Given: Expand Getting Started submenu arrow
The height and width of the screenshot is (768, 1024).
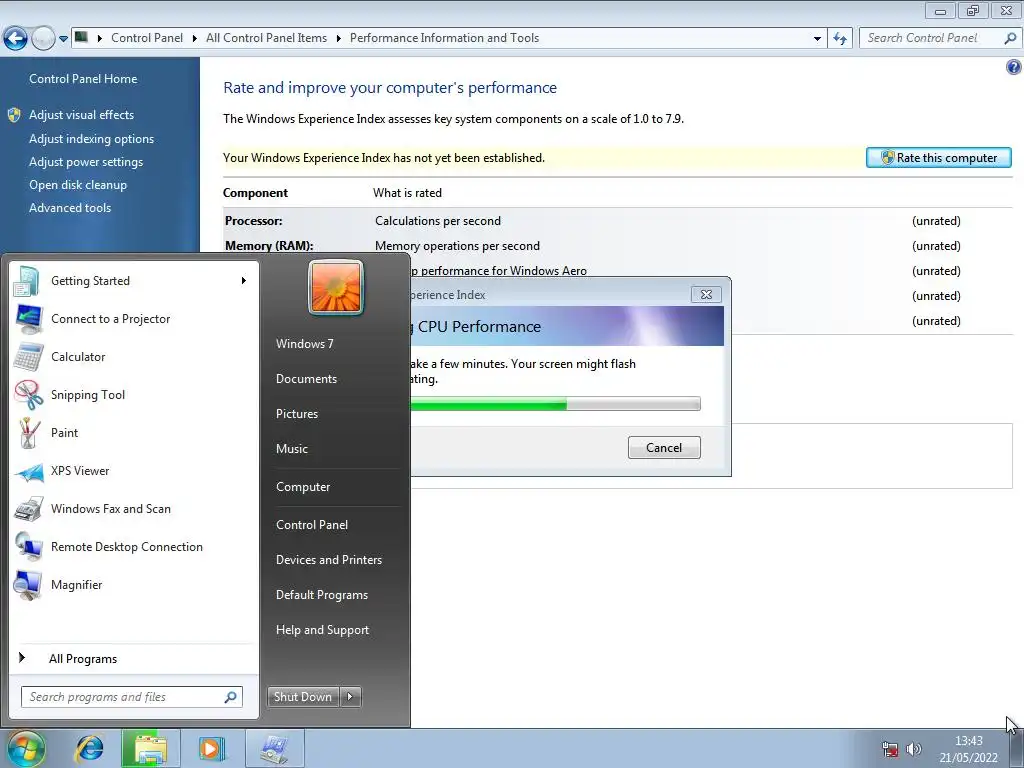Looking at the screenshot, I should pos(244,281).
